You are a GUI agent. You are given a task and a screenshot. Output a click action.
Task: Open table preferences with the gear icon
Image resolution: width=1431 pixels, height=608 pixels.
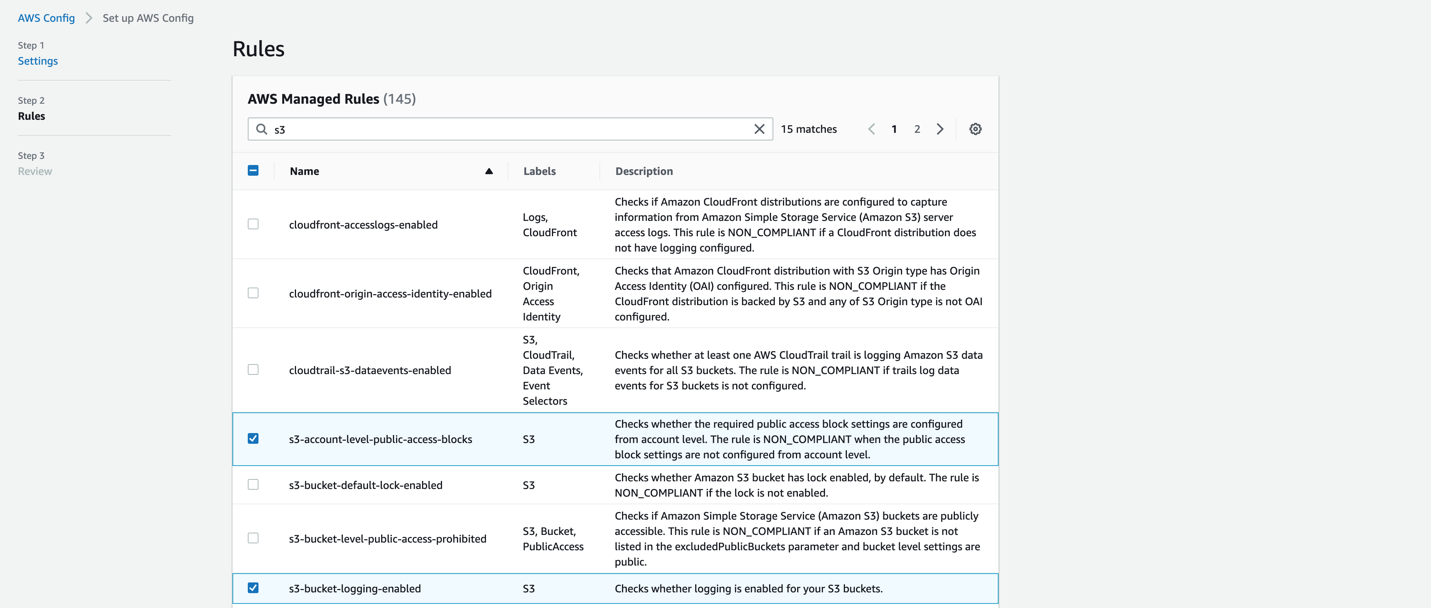point(974,128)
